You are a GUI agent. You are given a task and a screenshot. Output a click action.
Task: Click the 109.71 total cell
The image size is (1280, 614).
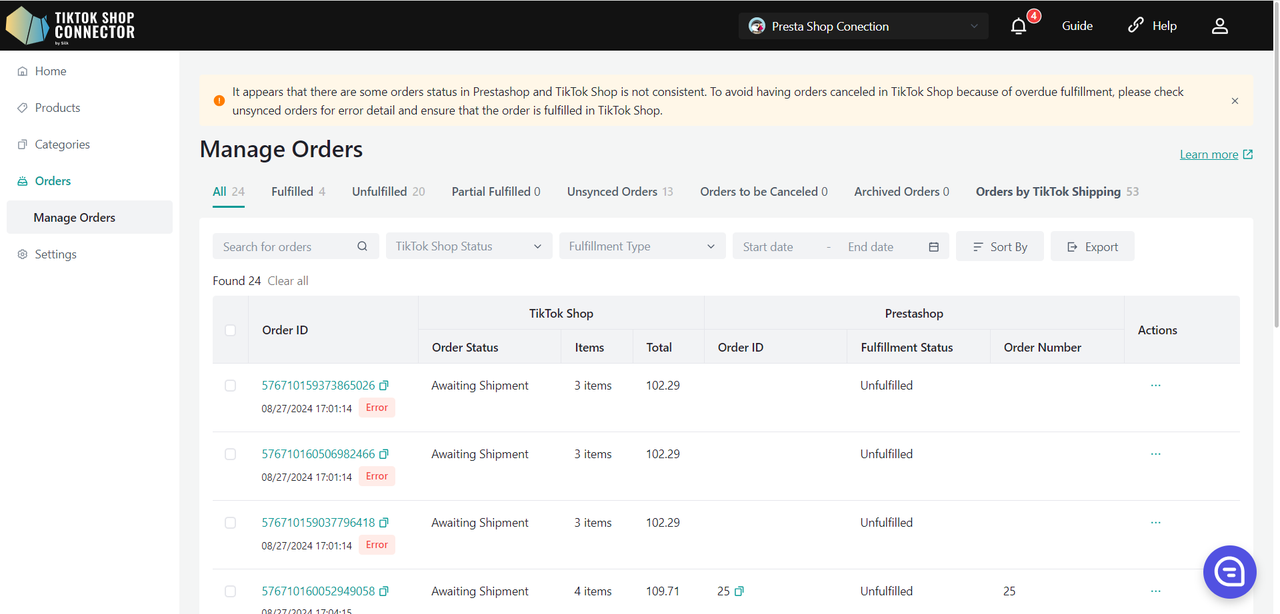click(x=663, y=591)
